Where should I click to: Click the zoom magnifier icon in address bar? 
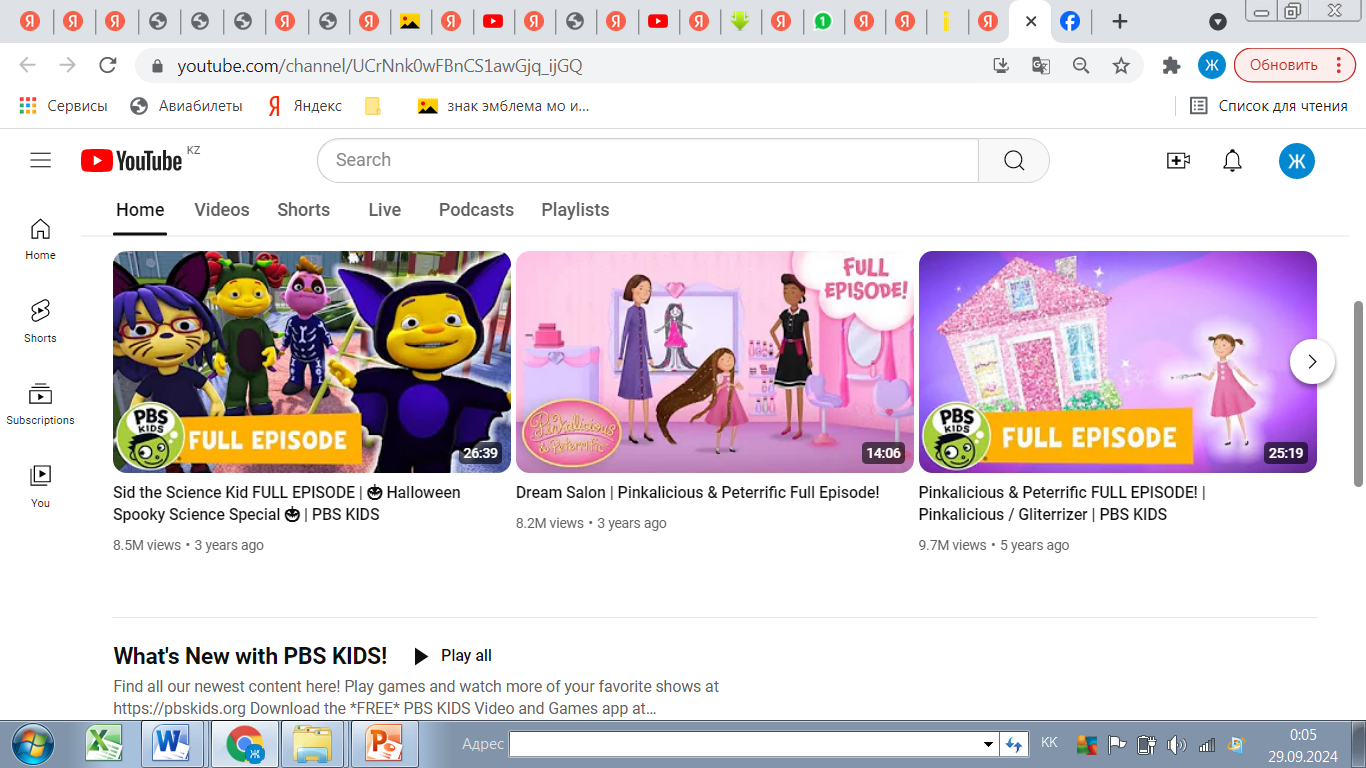coord(1081,66)
